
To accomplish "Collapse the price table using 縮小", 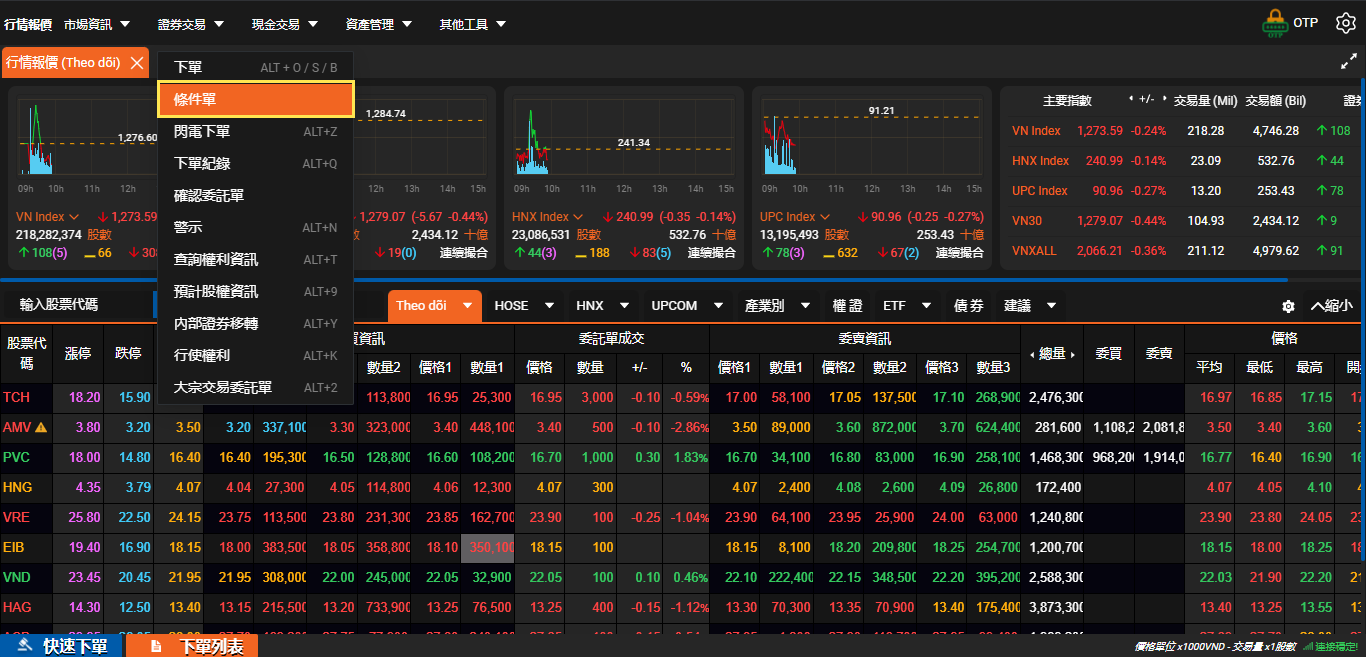I will click(1331, 306).
